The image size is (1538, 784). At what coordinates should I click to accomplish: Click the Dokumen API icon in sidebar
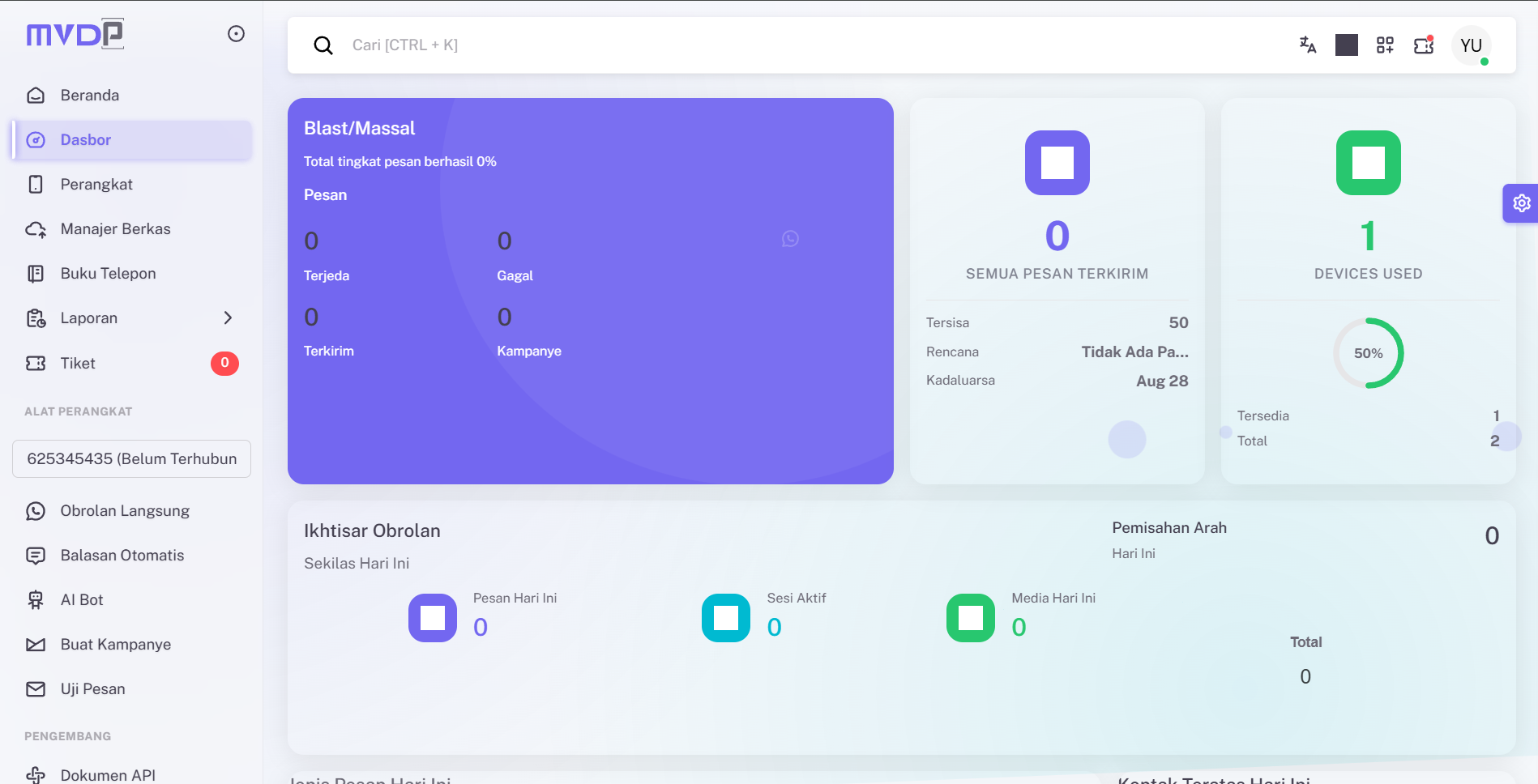36,774
